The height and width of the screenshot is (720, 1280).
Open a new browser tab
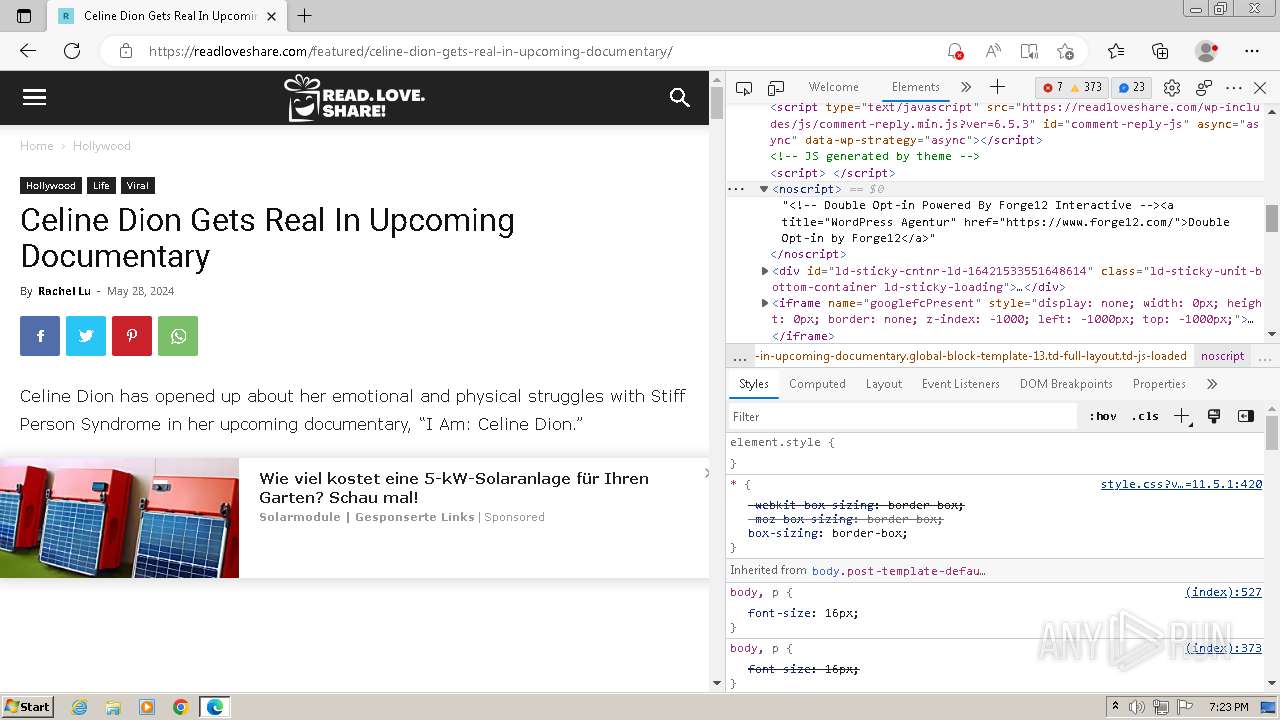304,16
